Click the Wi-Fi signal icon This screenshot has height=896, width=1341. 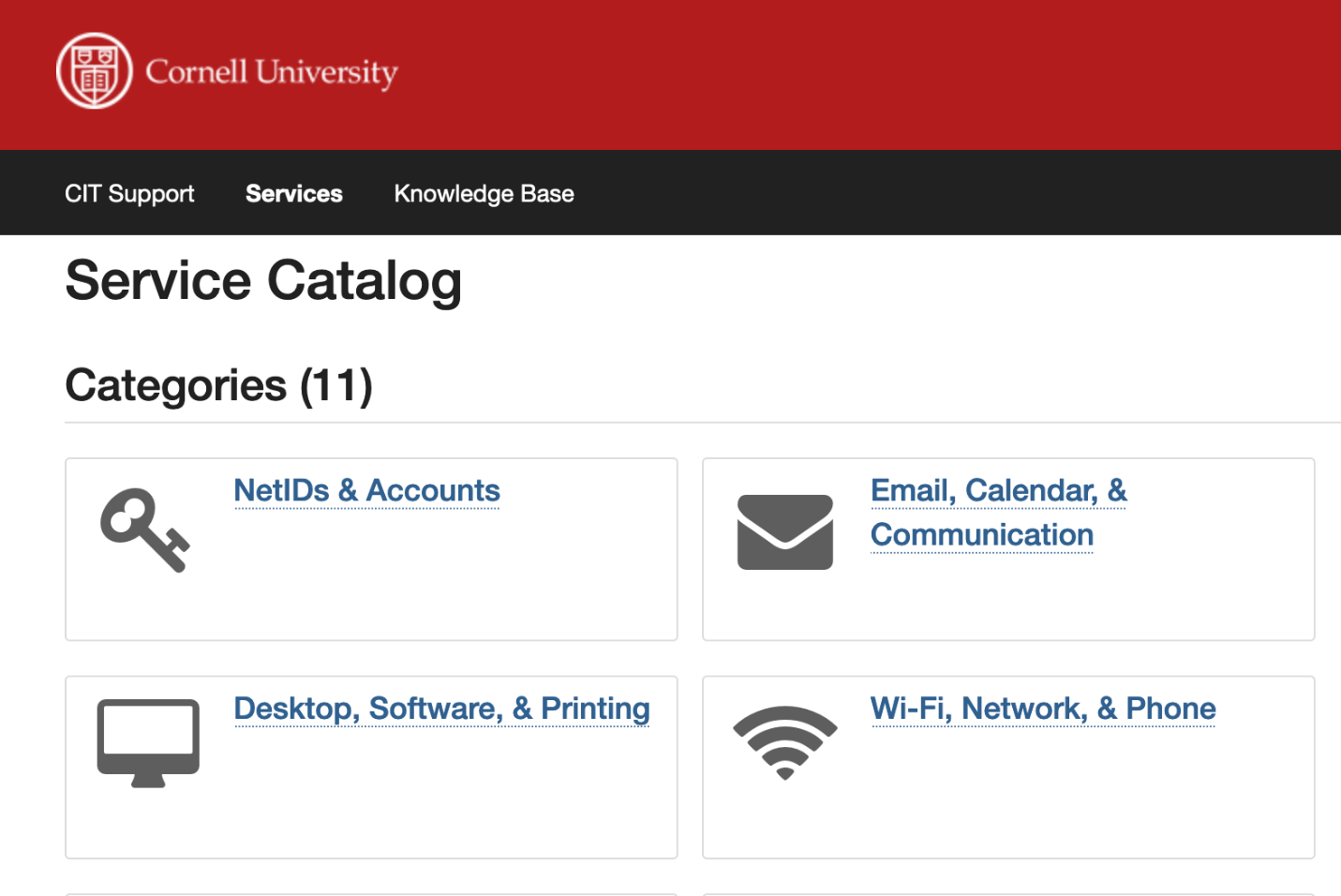click(x=784, y=740)
